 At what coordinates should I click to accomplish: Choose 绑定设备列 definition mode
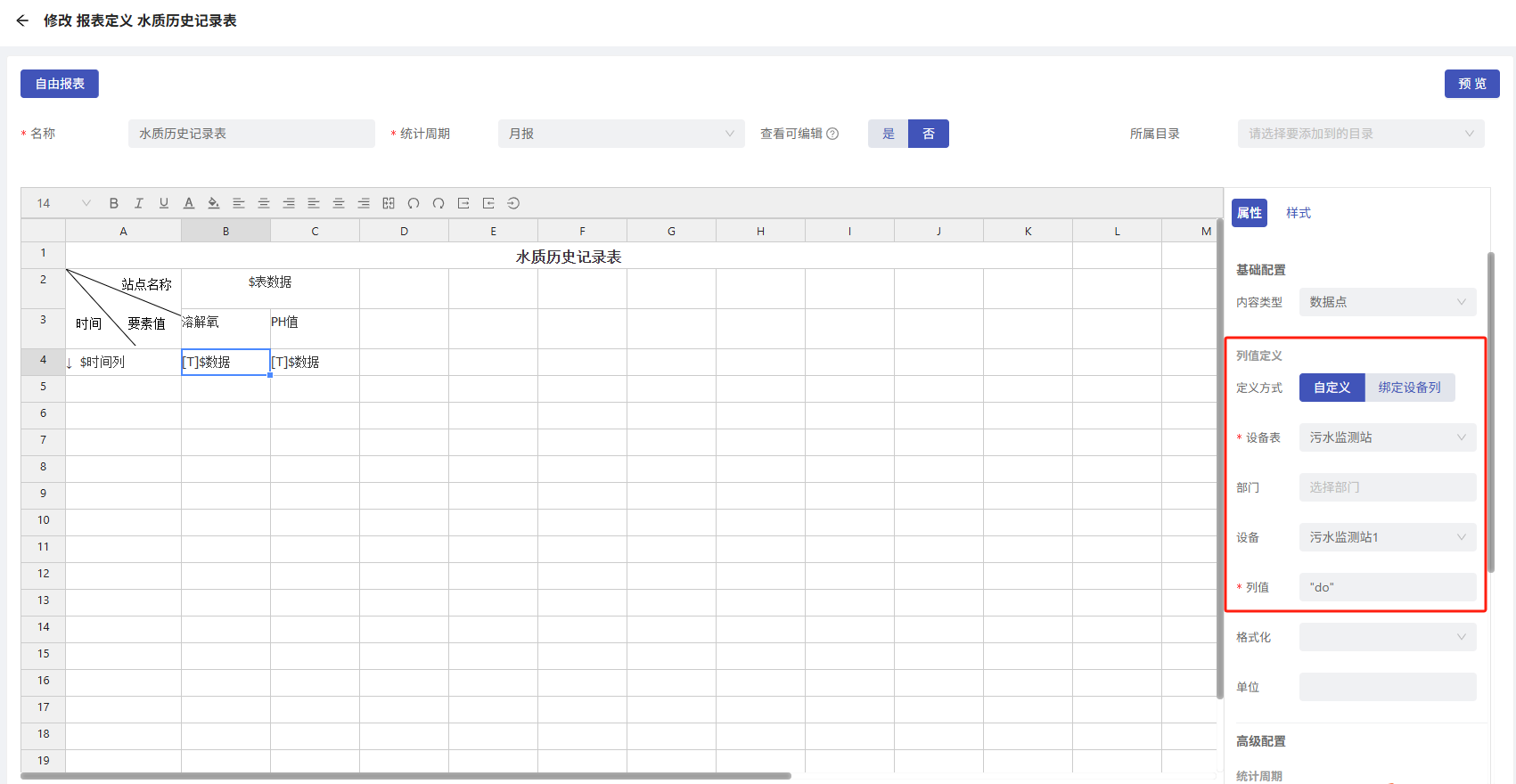1410,388
